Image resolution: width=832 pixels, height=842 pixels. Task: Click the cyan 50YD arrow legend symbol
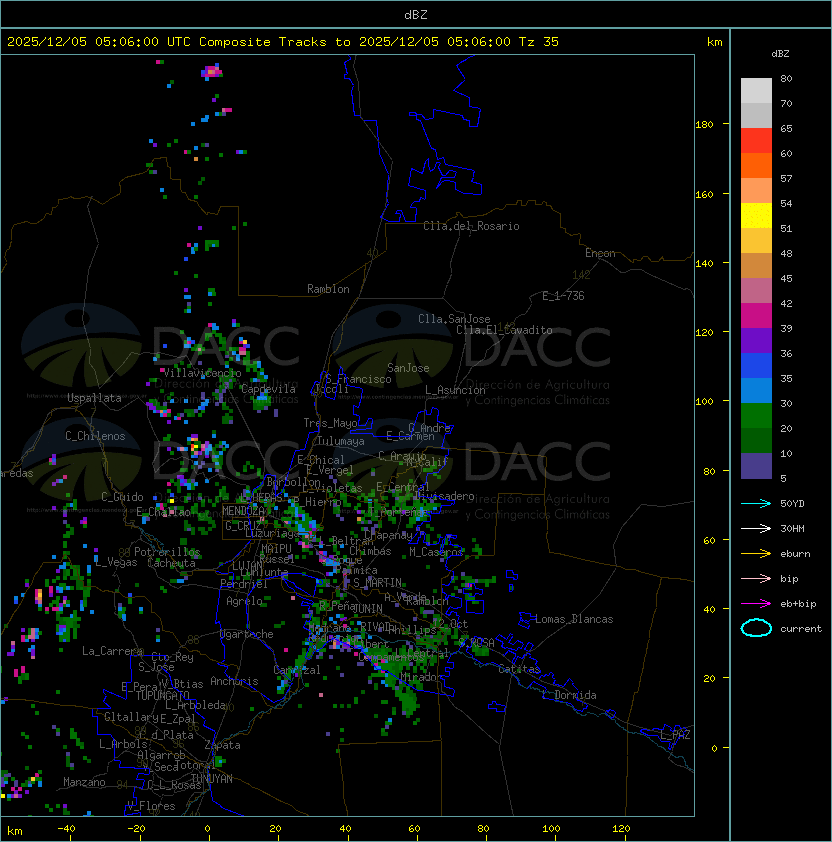(756, 503)
